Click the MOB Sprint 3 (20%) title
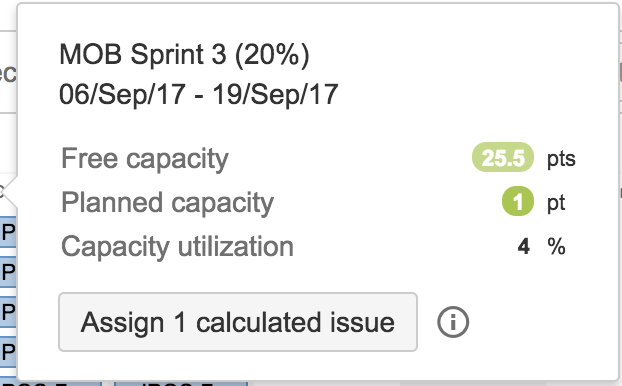 184,54
